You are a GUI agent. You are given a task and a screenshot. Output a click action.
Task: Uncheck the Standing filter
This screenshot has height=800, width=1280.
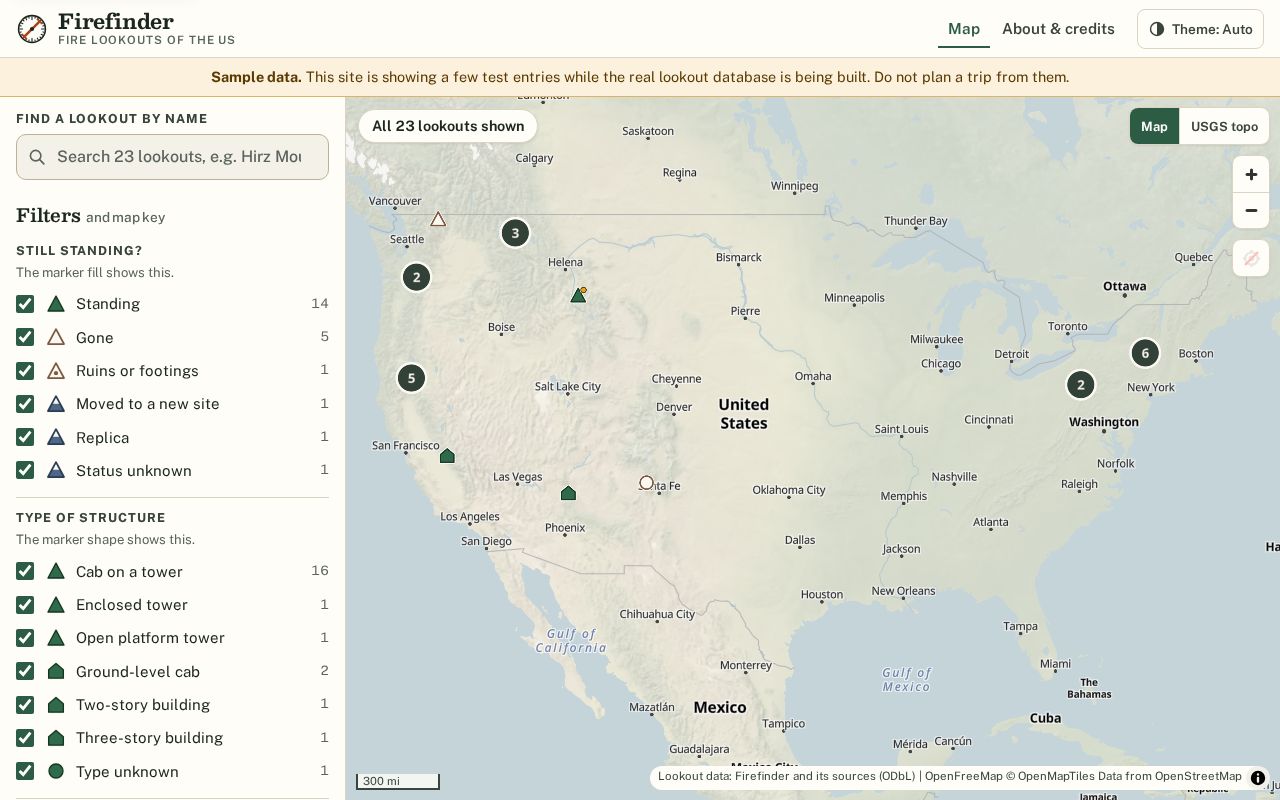click(x=25, y=304)
